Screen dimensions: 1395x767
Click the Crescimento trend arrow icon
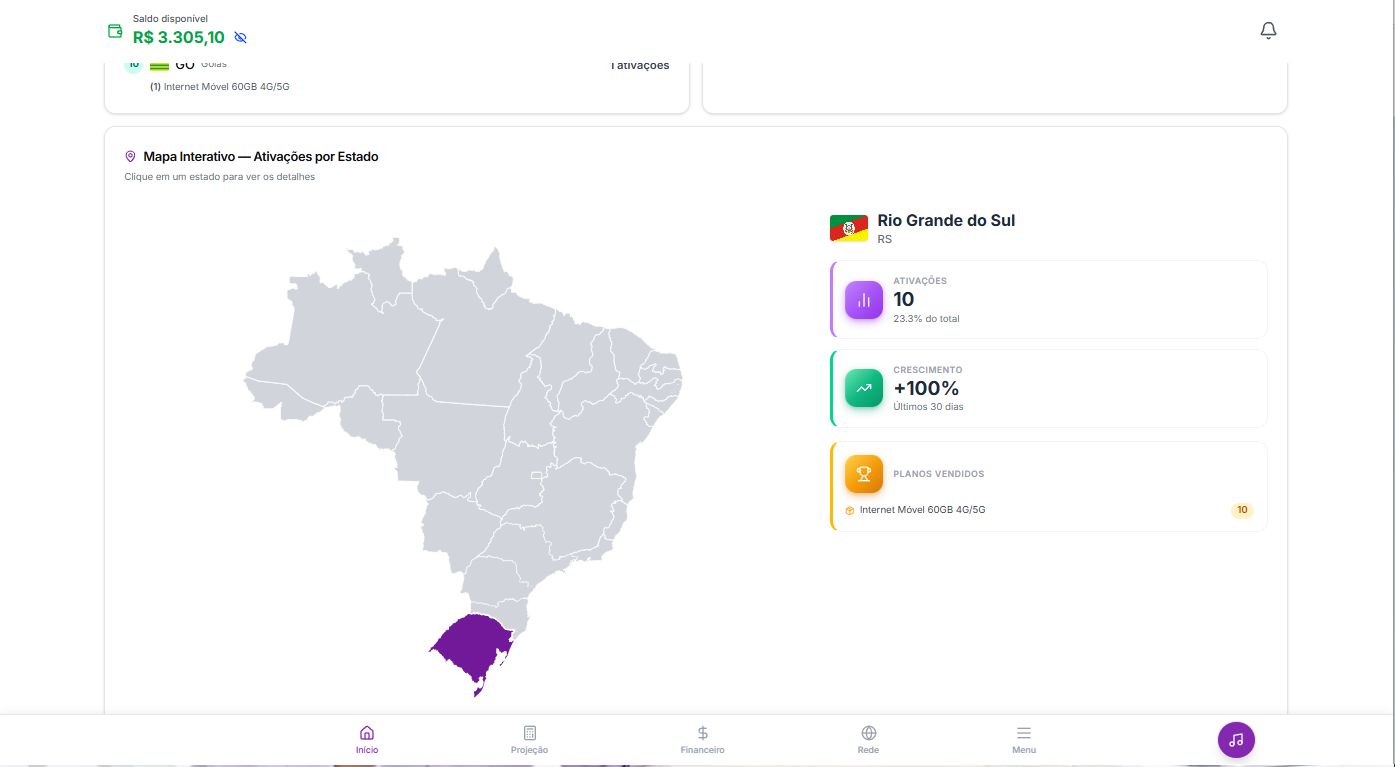[x=863, y=388]
